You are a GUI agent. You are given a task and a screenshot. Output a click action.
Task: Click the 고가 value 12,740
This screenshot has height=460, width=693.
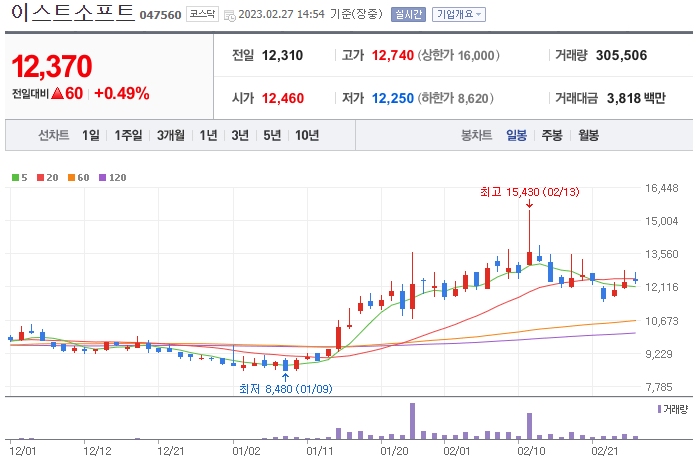pos(392,56)
